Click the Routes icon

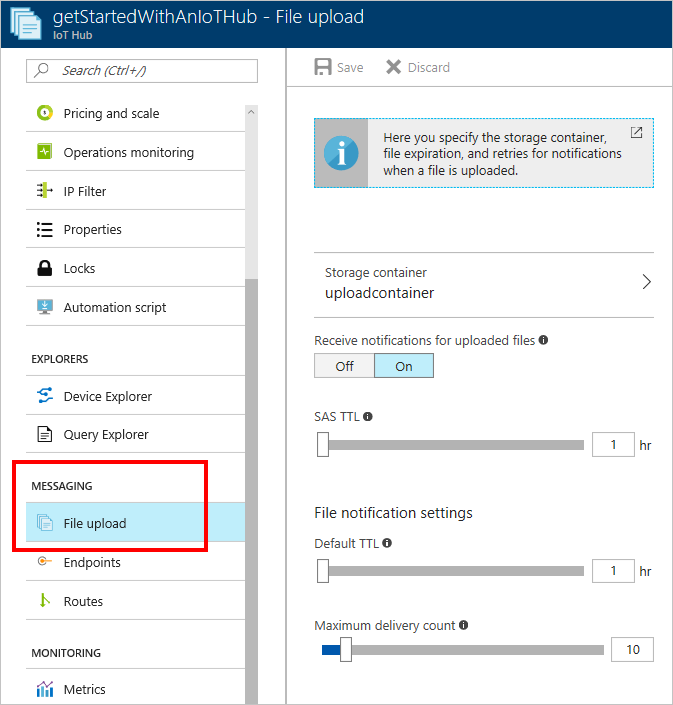coord(45,600)
